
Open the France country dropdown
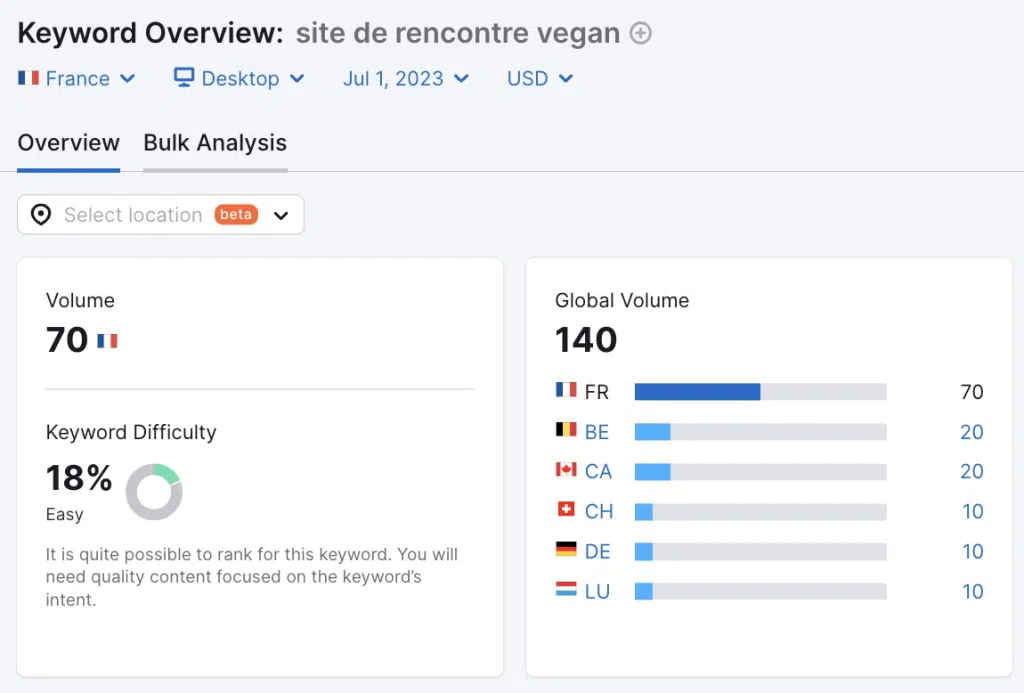click(x=76, y=78)
